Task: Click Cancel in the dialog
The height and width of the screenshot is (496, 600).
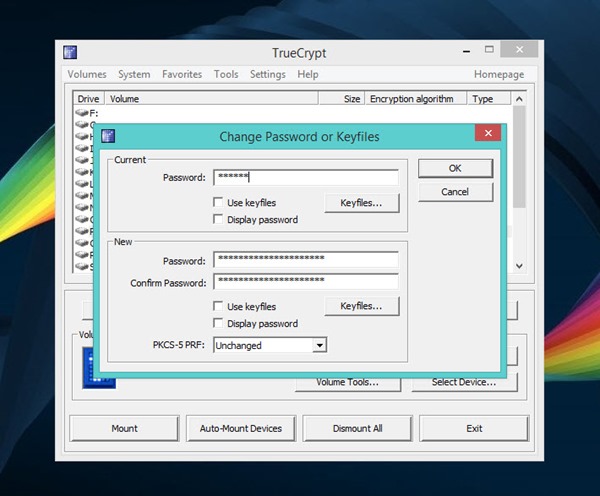Action: tap(455, 192)
